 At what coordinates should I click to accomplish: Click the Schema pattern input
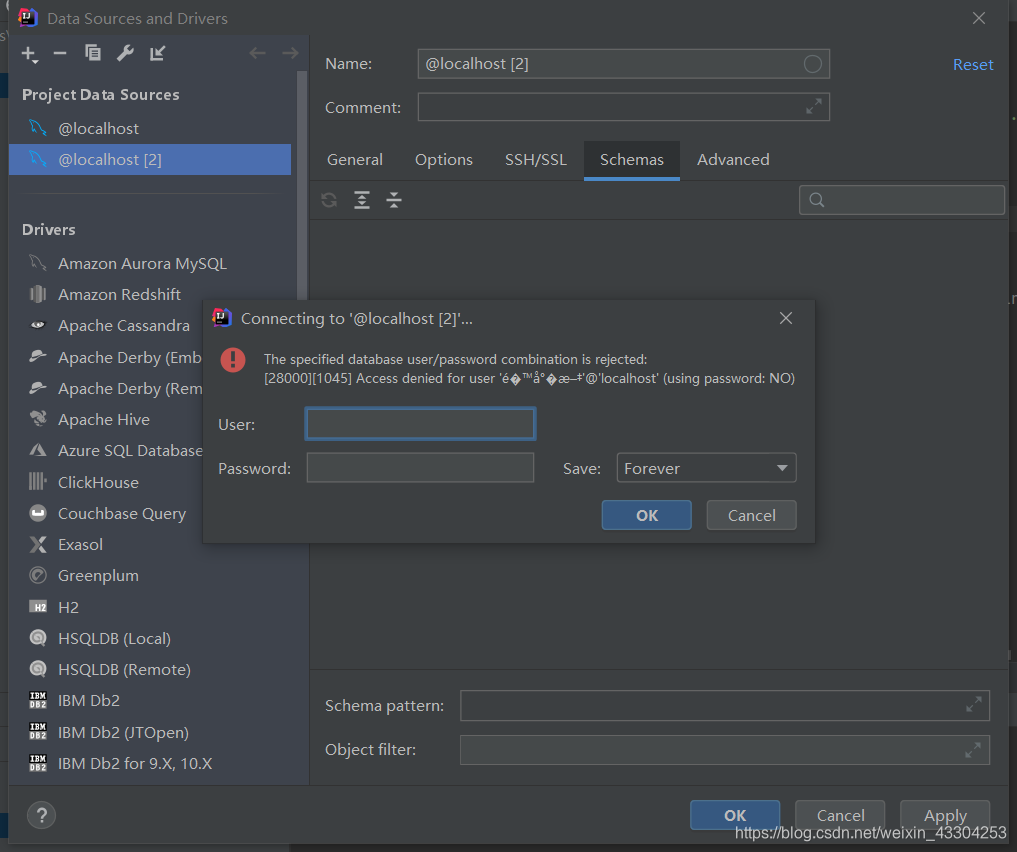(x=724, y=705)
